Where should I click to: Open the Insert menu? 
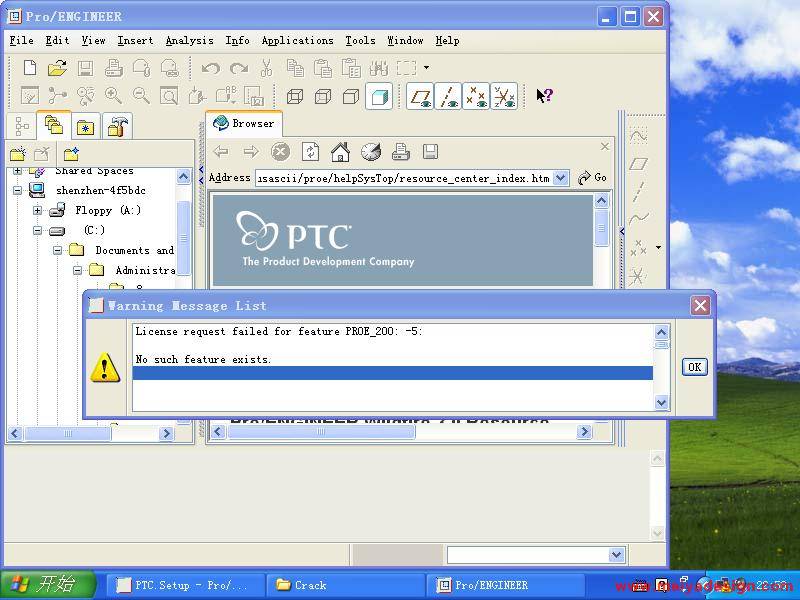click(x=135, y=40)
